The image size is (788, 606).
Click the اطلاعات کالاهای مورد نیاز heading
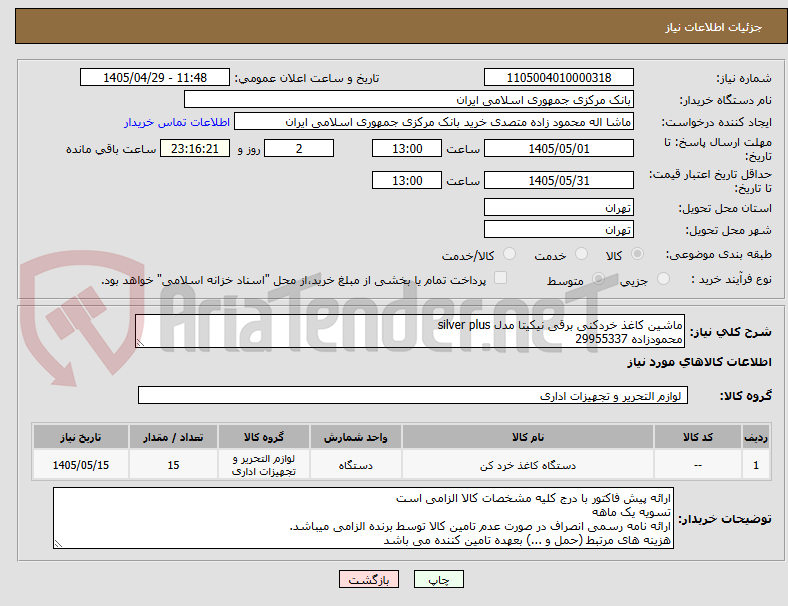(699, 362)
